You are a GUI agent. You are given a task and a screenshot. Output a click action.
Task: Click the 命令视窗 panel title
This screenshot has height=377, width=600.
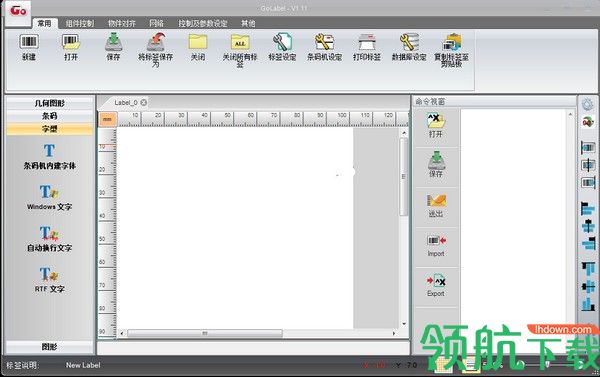(x=430, y=101)
